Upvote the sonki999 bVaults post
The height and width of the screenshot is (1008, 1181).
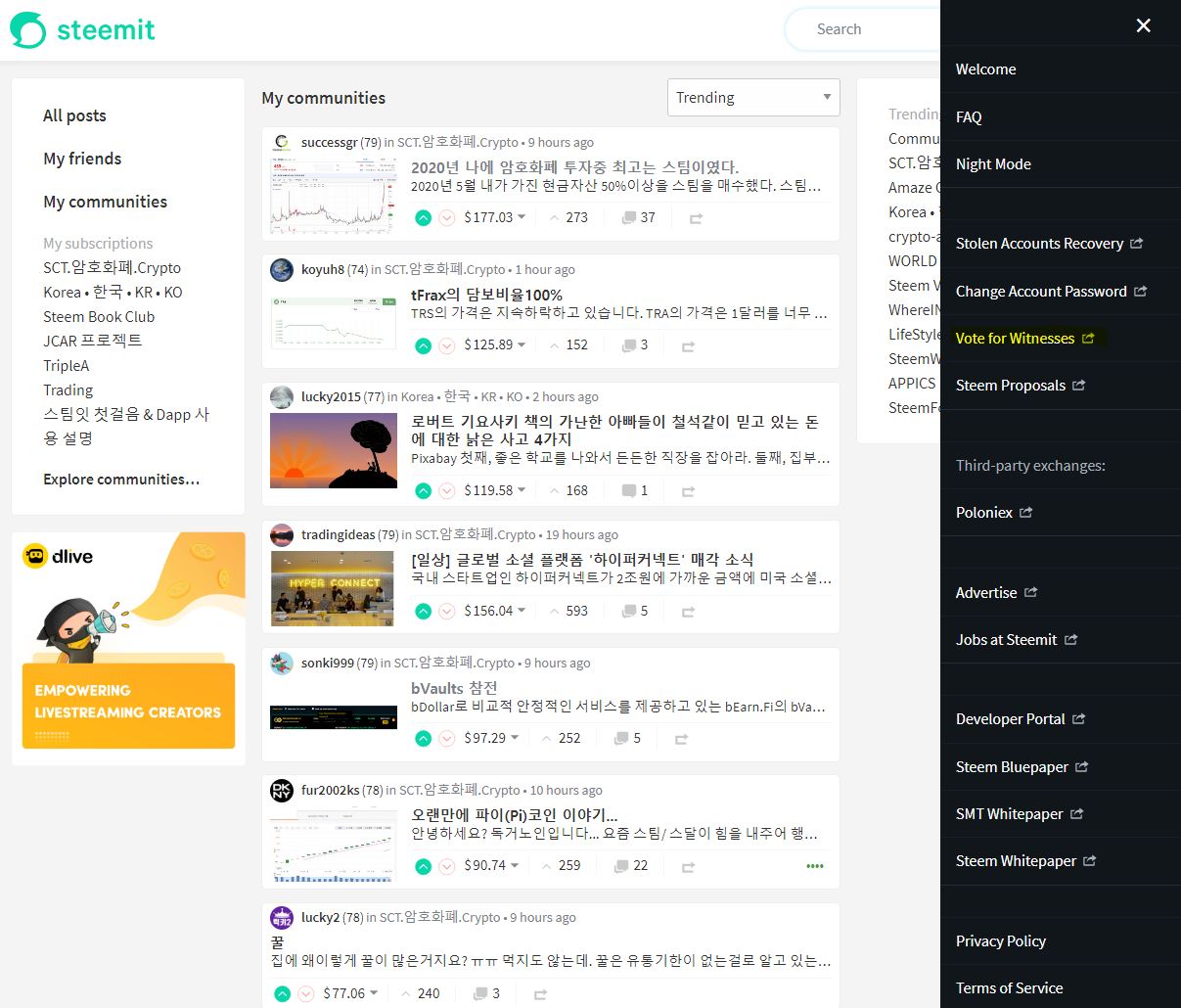point(423,738)
